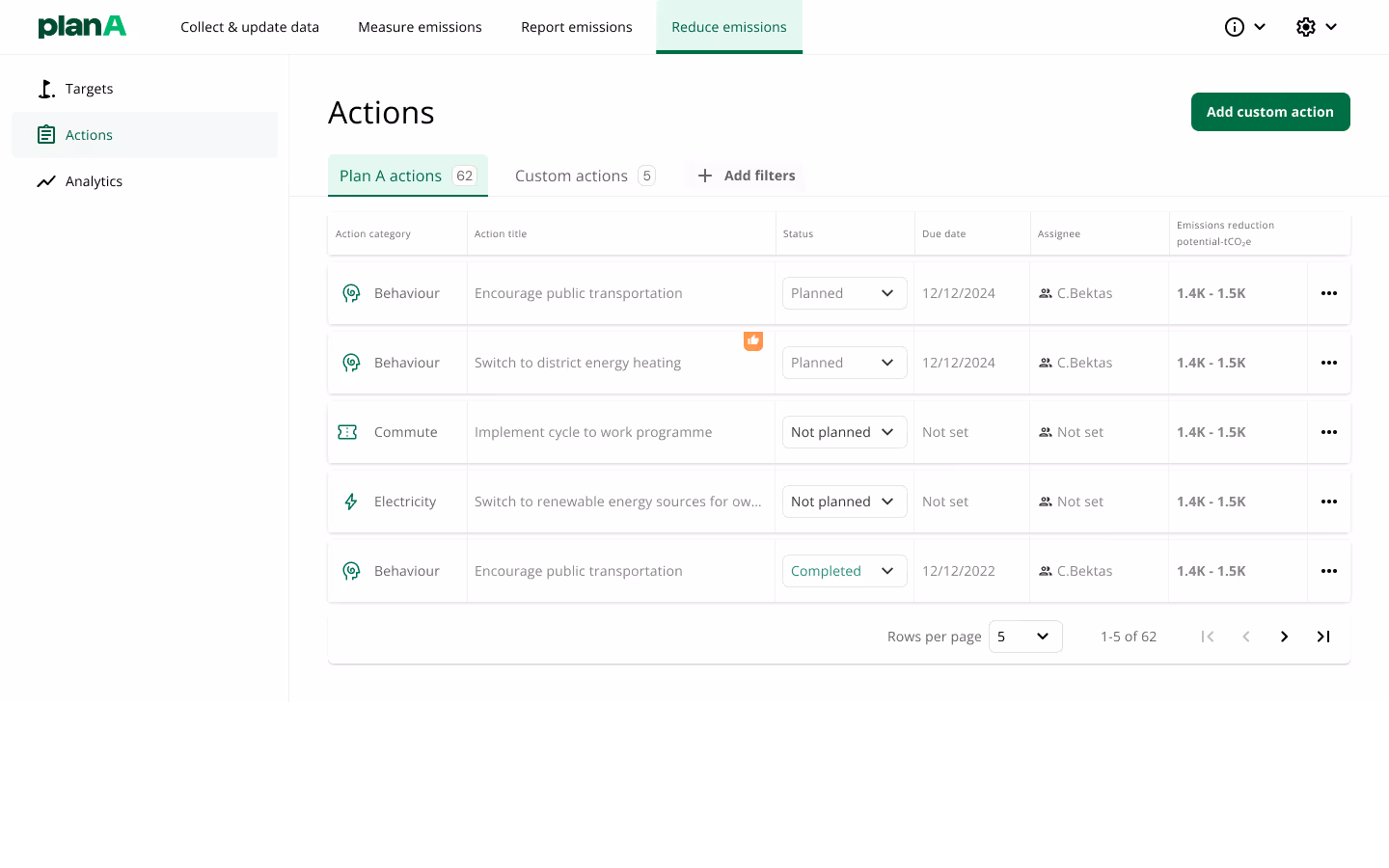Open the info circle menu in top bar
1389x868 pixels.
[1244, 27]
